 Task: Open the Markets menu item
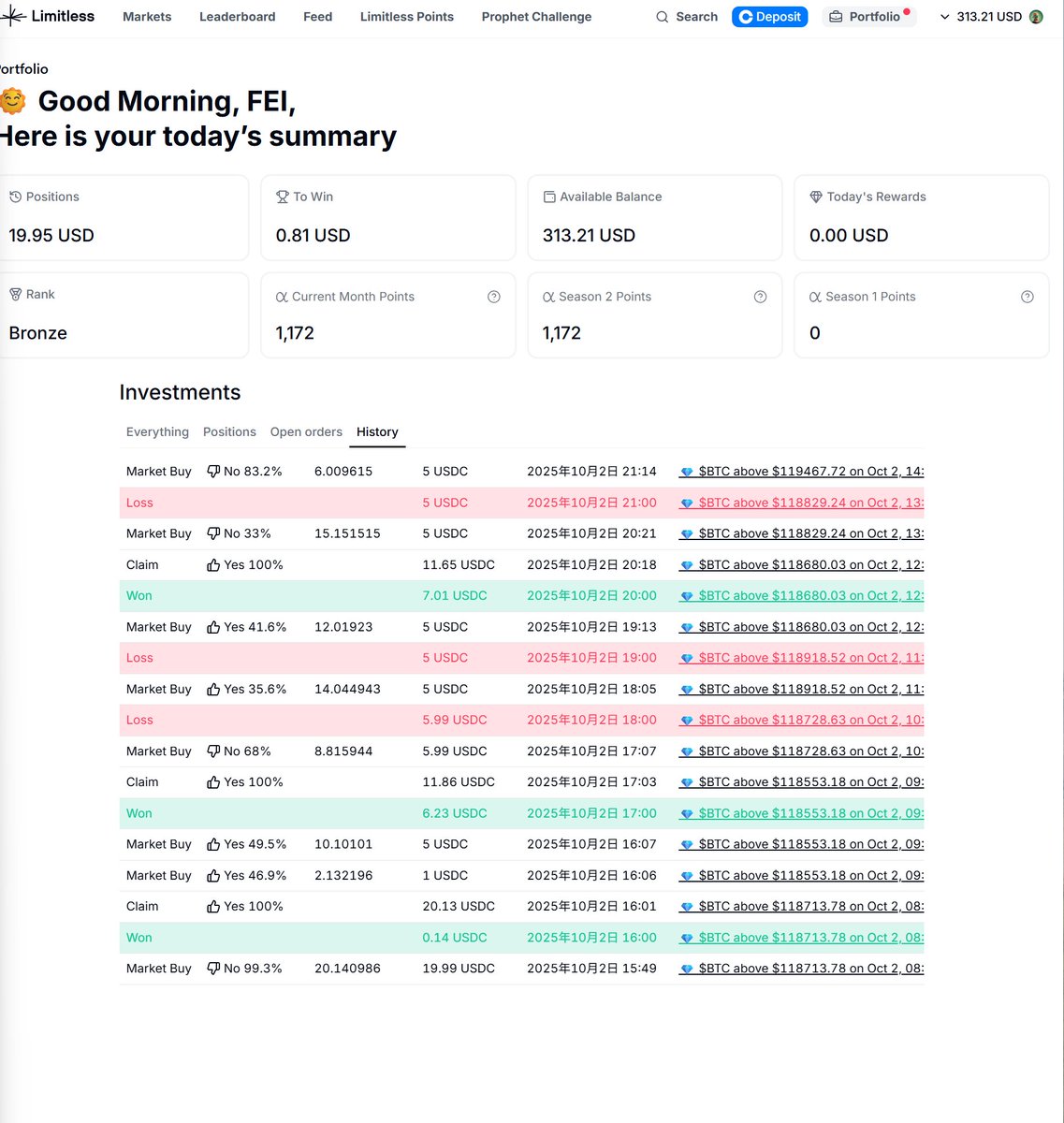click(147, 17)
